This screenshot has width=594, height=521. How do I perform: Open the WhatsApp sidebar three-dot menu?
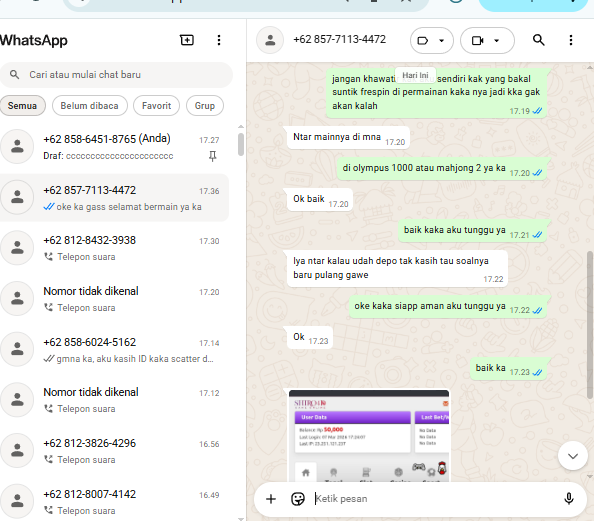(219, 40)
